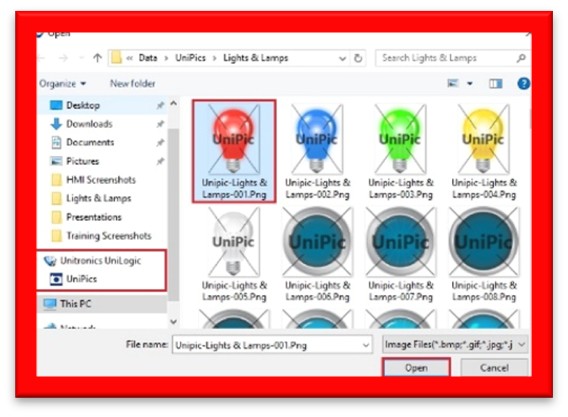Select the Lamps-007 round button thumbnail
568x417 pixels.
(x=400, y=242)
